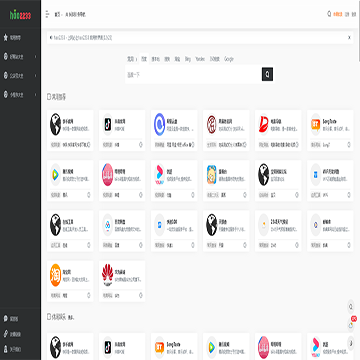Click the search input field
The image size is (360, 360).
coord(193,75)
